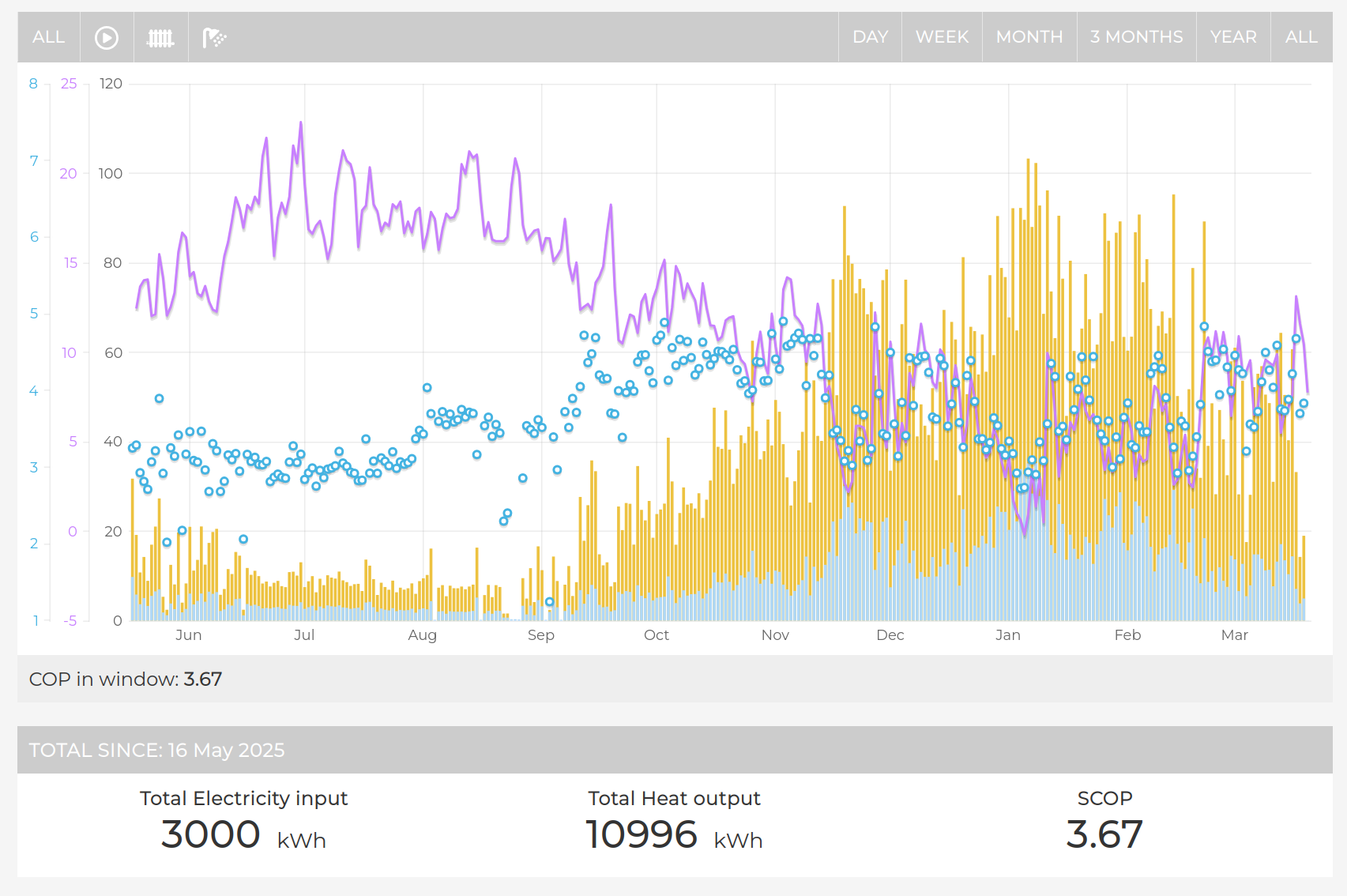
Task: Click the Jan label on the x-axis
Action: click(1007, 635)
